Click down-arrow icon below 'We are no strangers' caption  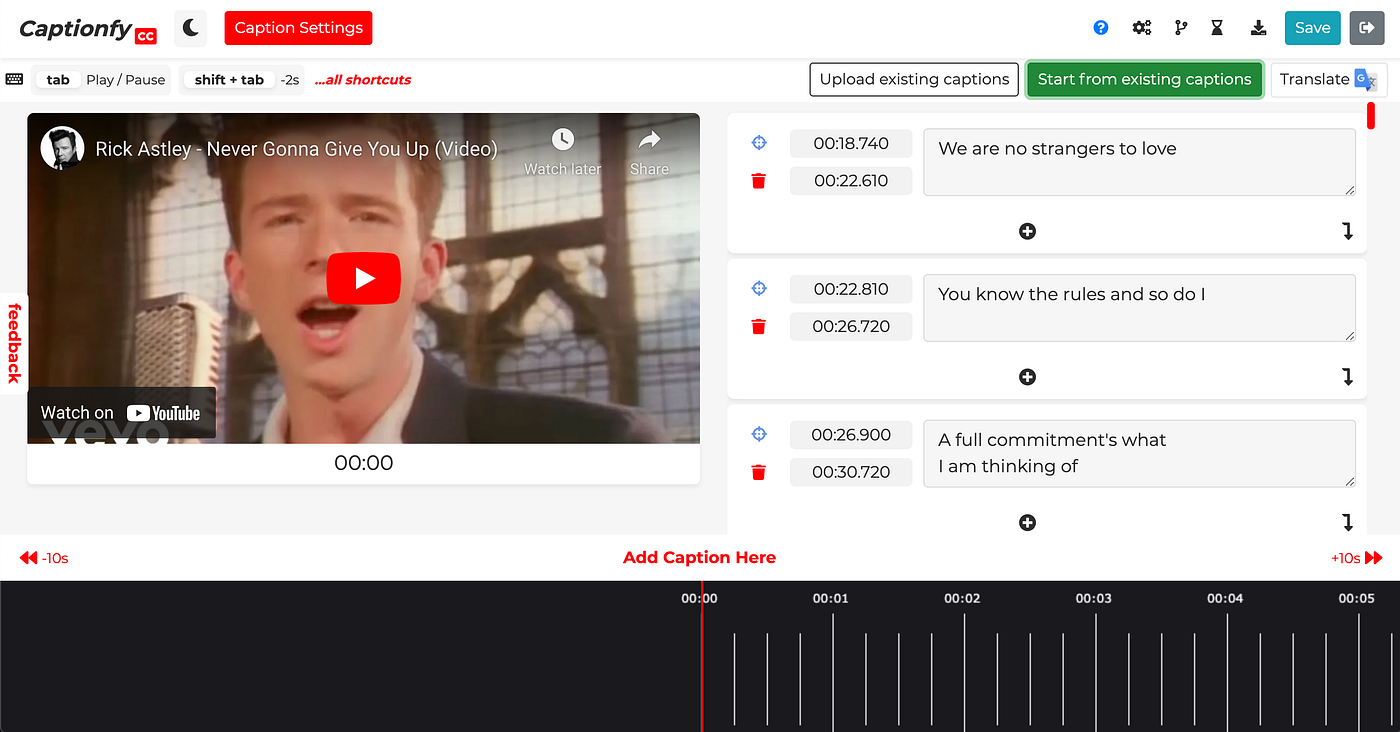click(1347, 231)
